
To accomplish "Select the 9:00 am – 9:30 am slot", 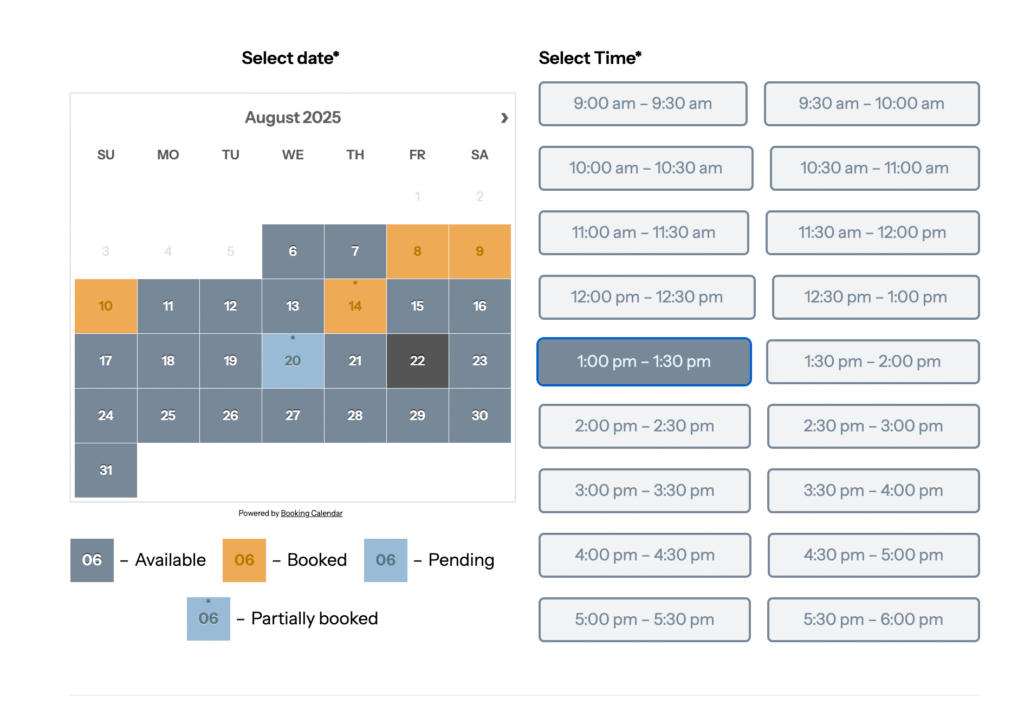I will click(x=643, y=104).
